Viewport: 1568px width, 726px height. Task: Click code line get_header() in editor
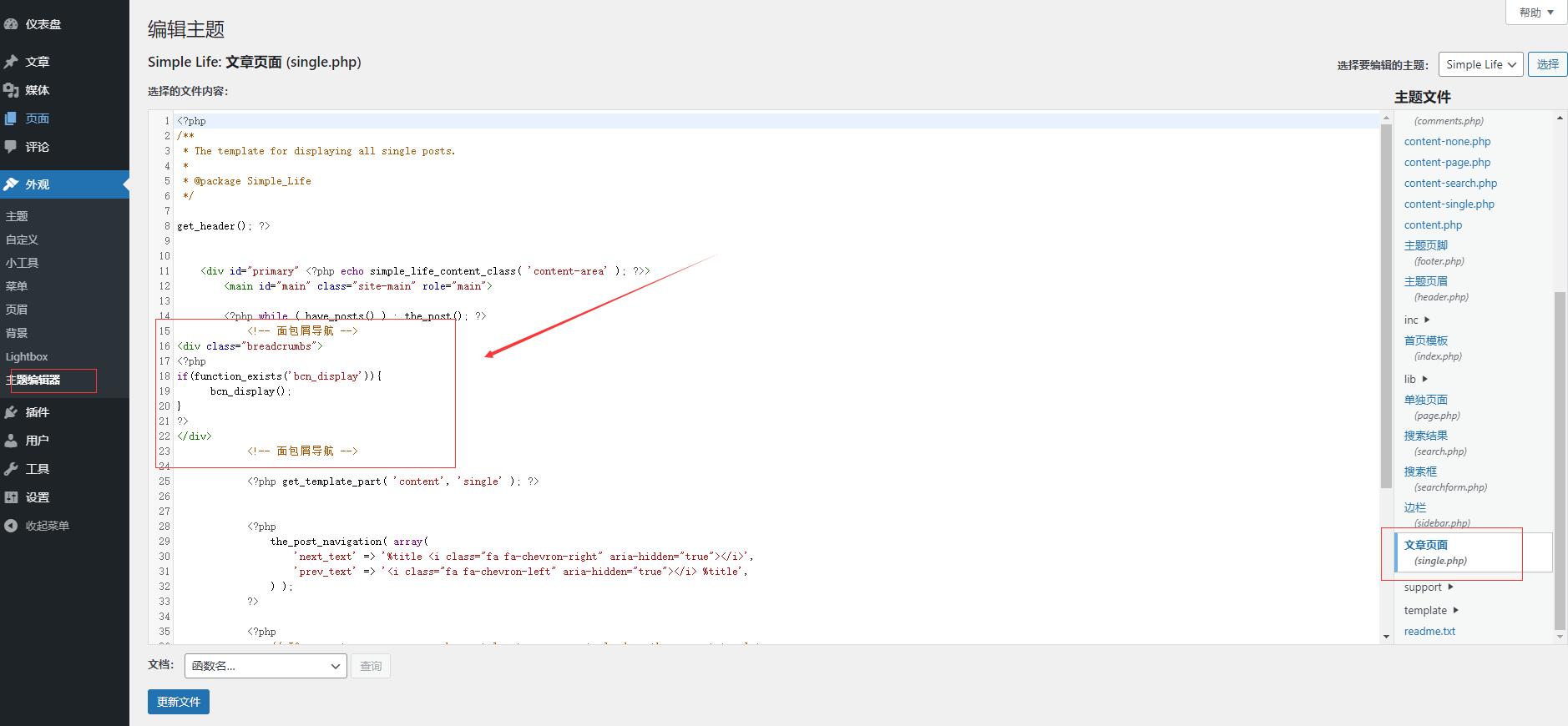(223, 226)
